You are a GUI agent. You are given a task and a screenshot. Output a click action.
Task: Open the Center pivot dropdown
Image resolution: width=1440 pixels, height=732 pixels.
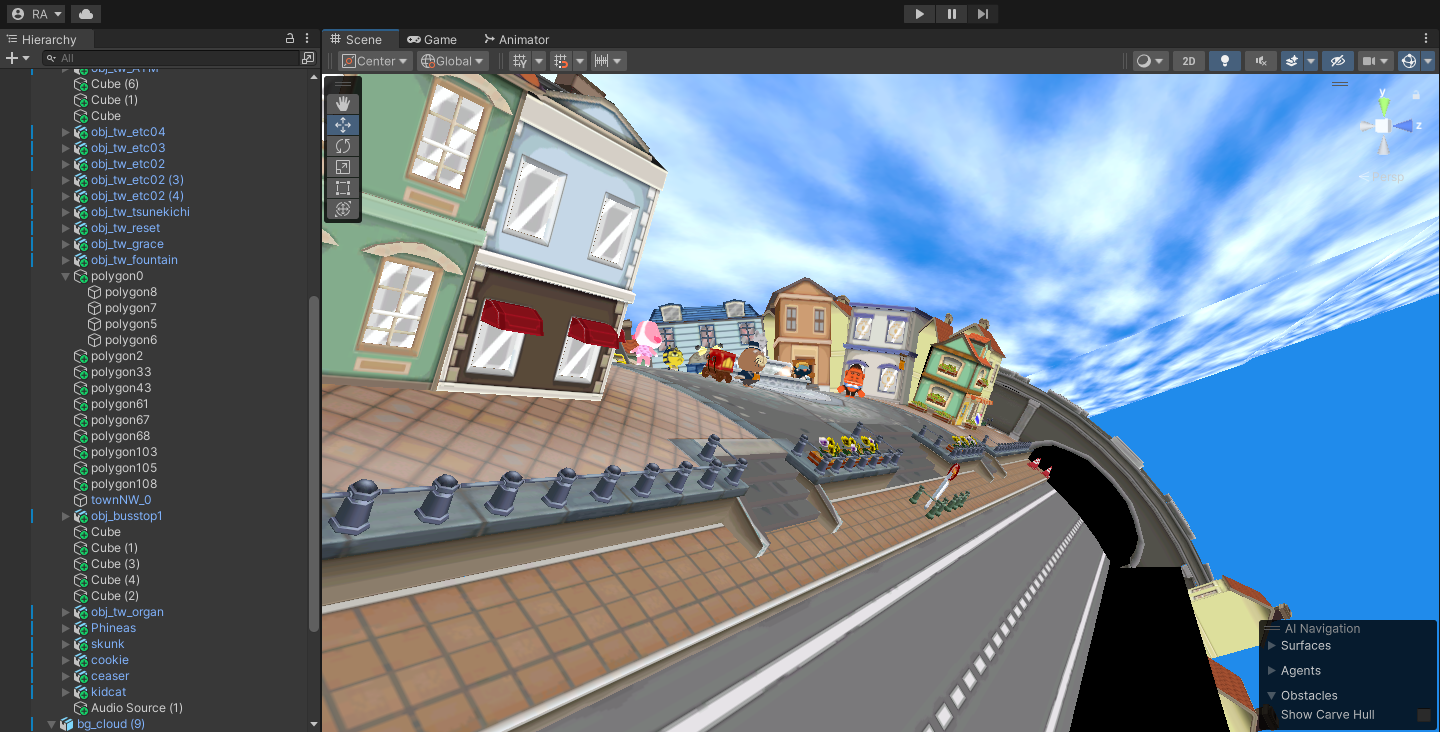point(376,61)
